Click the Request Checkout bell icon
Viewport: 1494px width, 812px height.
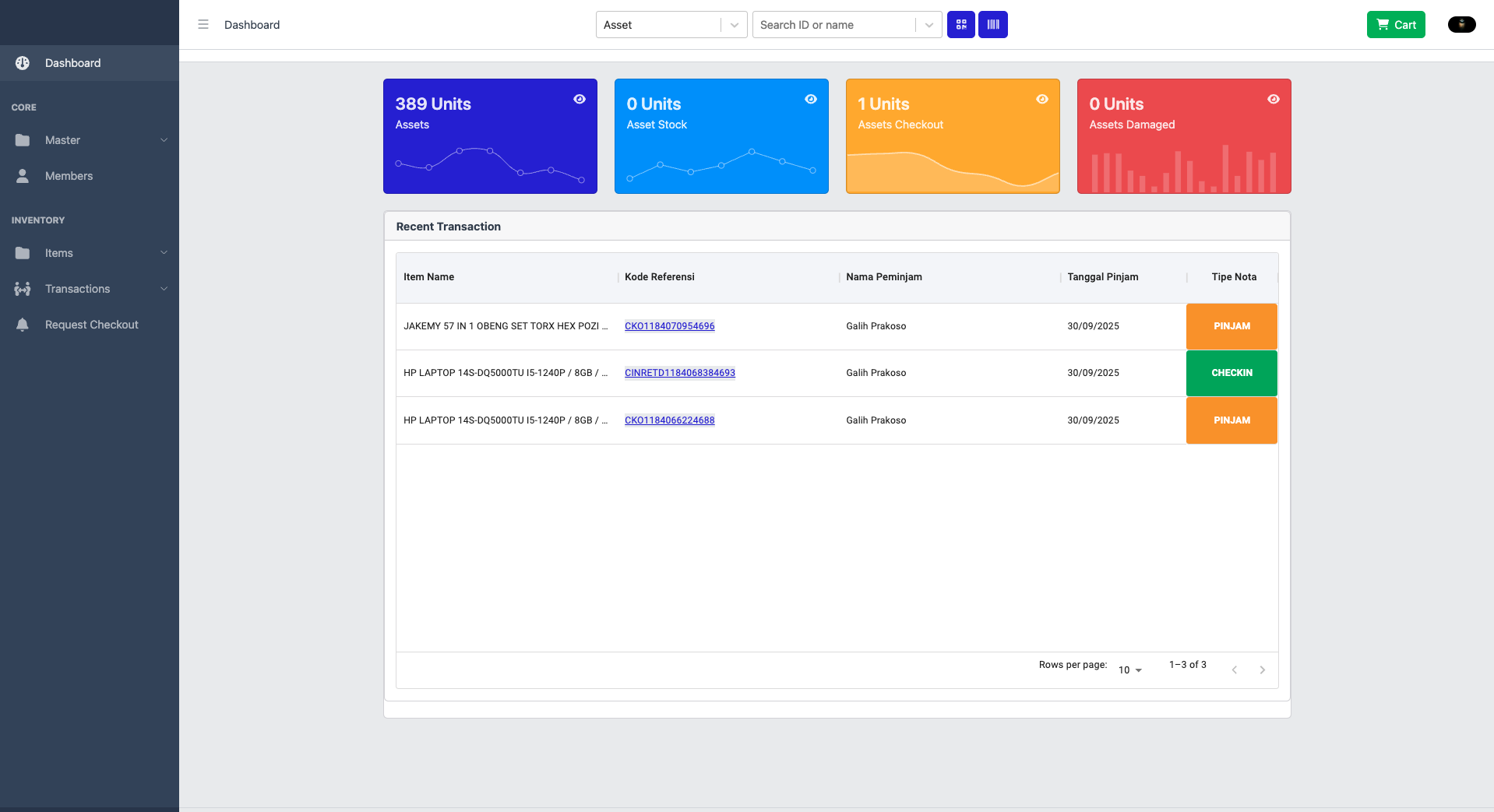coord(23,325)
